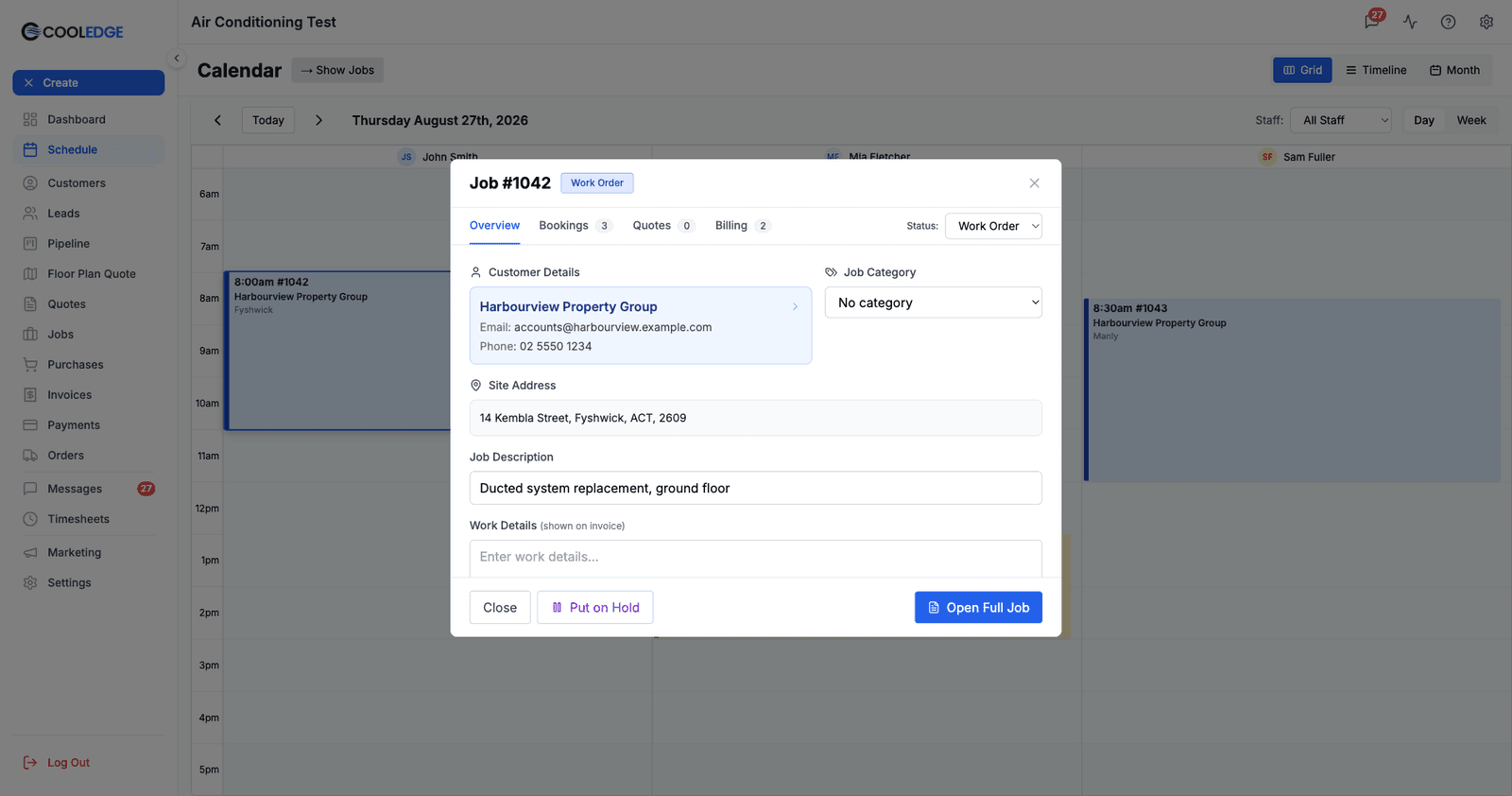This screenshot has height=796, width=1512.
Task: Switch to the Quotes tab in dialog
Action: point(663,226)
